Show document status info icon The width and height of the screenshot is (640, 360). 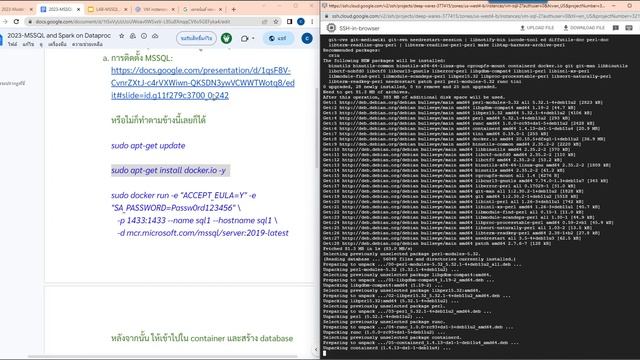(x=144, y=36)
